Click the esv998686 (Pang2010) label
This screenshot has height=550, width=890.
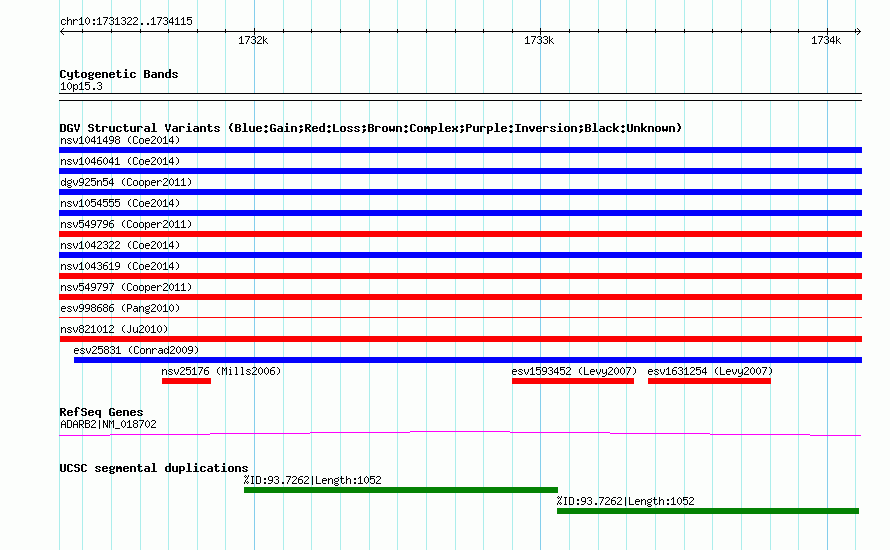click(x=120, y=308)
